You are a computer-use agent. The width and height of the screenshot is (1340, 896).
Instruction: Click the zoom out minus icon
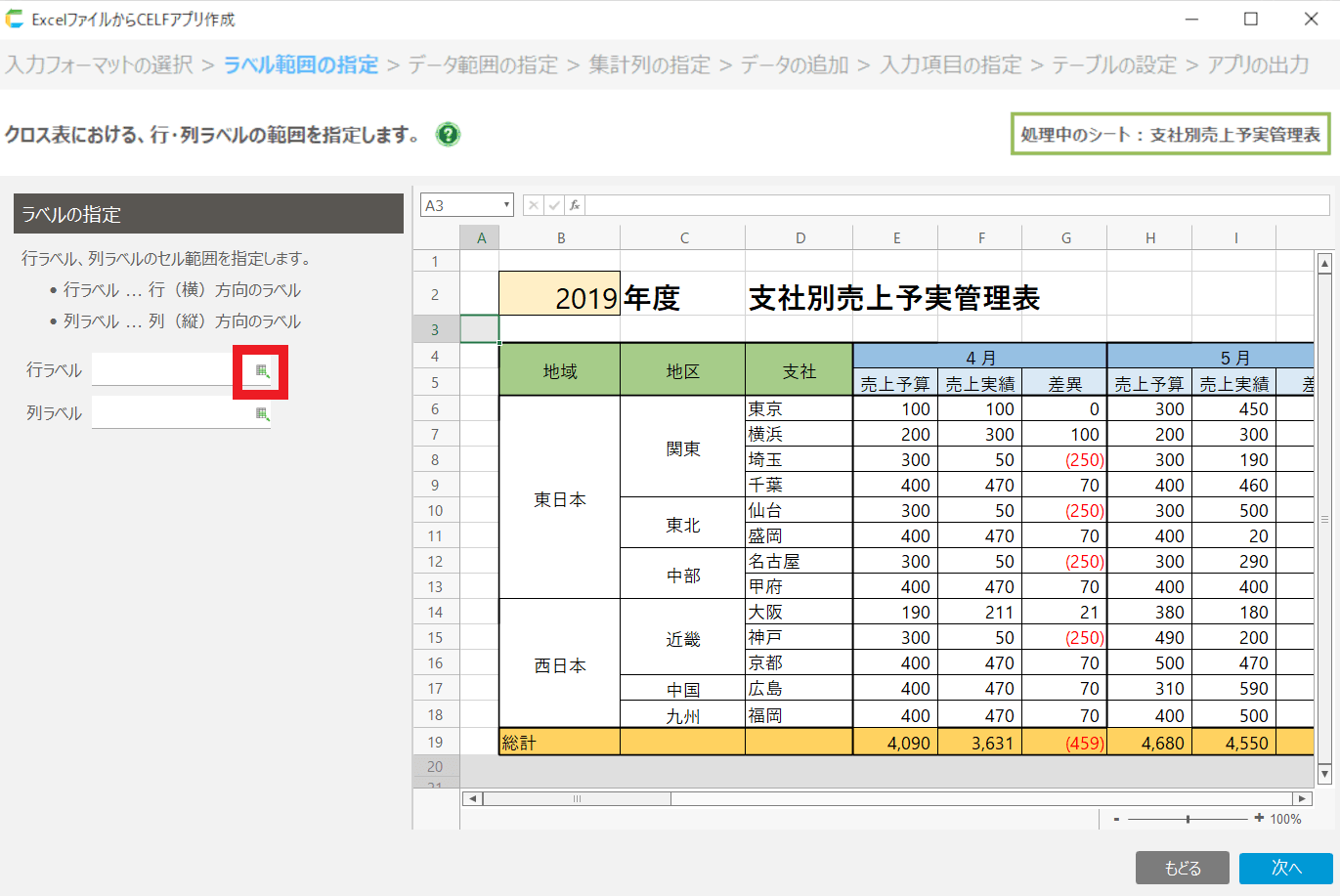1116,819
